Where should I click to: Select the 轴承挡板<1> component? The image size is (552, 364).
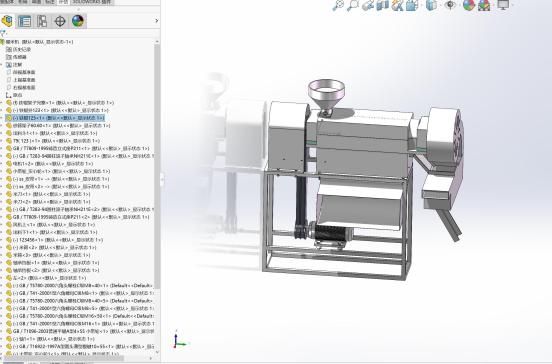pos(52,263)
